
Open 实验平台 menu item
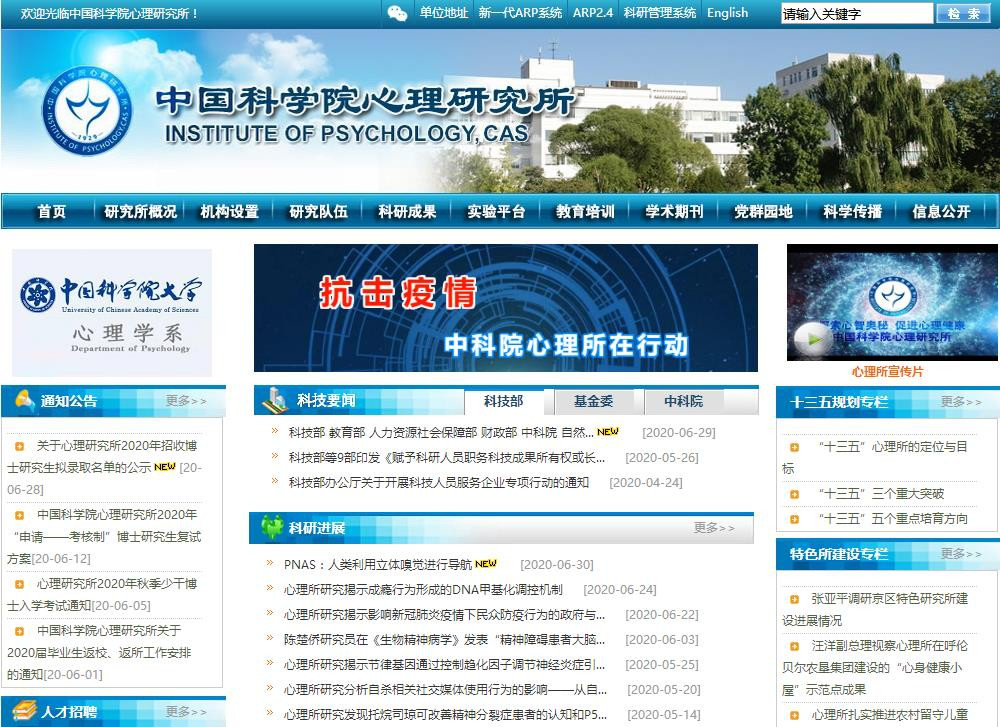[496, 212]
